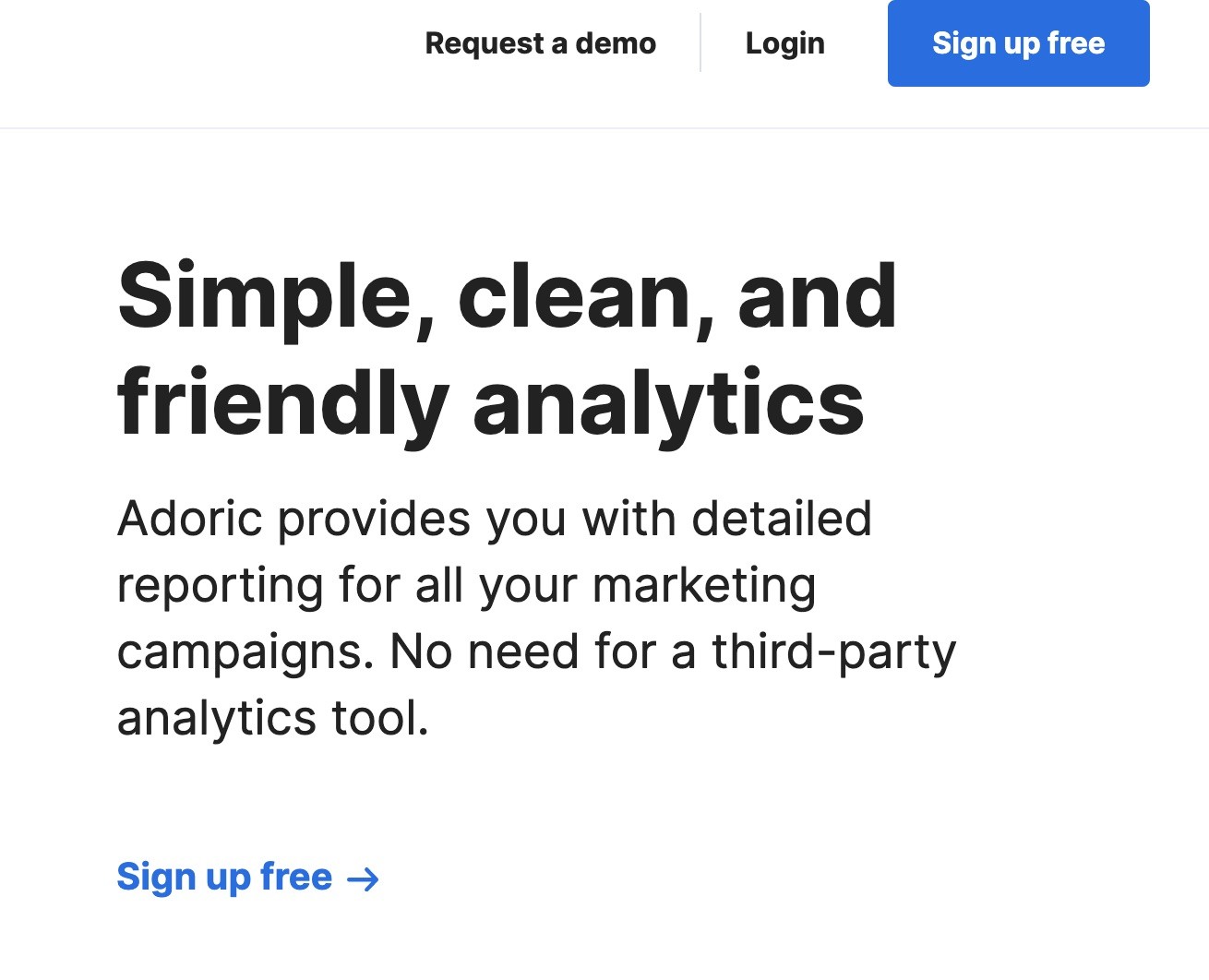Go to the Login page
1209x980 pixels.
pos(784,43)
